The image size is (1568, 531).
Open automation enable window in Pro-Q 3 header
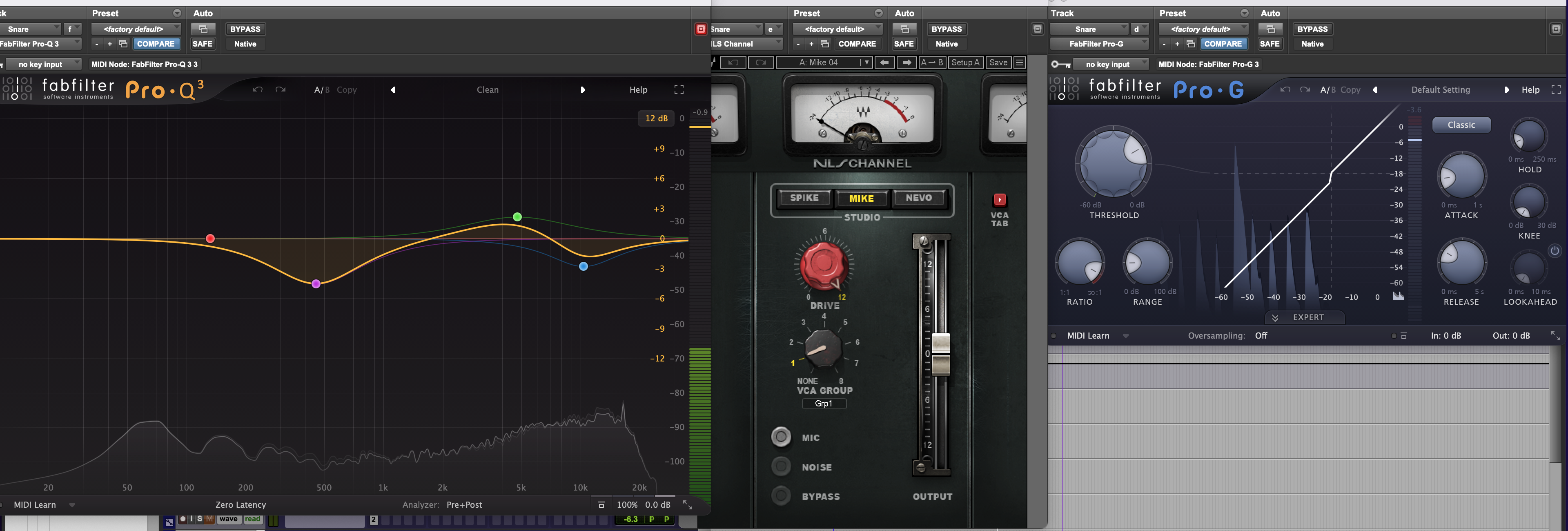(203, 29)
